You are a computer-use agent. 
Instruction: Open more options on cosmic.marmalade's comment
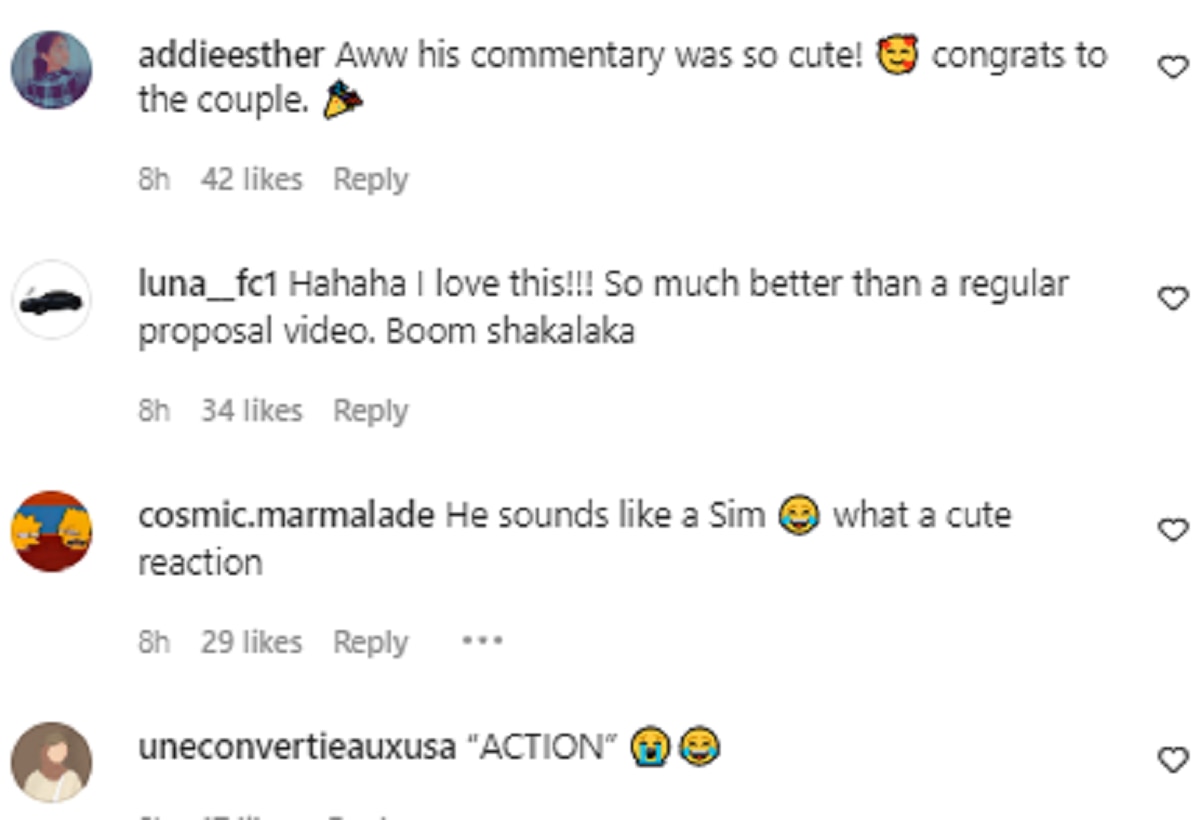pyautogui.click(x=482, y=641)
